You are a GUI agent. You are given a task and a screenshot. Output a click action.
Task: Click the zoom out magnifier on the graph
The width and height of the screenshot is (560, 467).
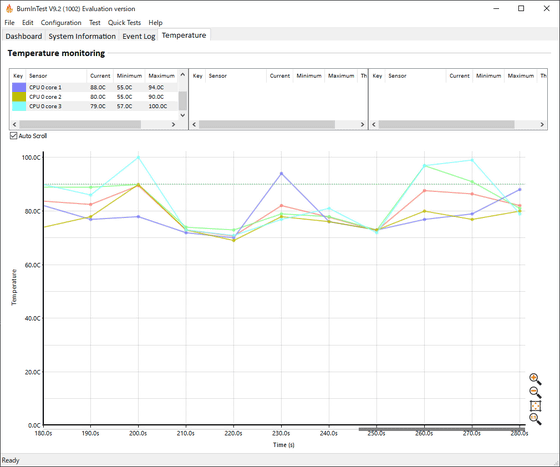click(x=535, y=392)
